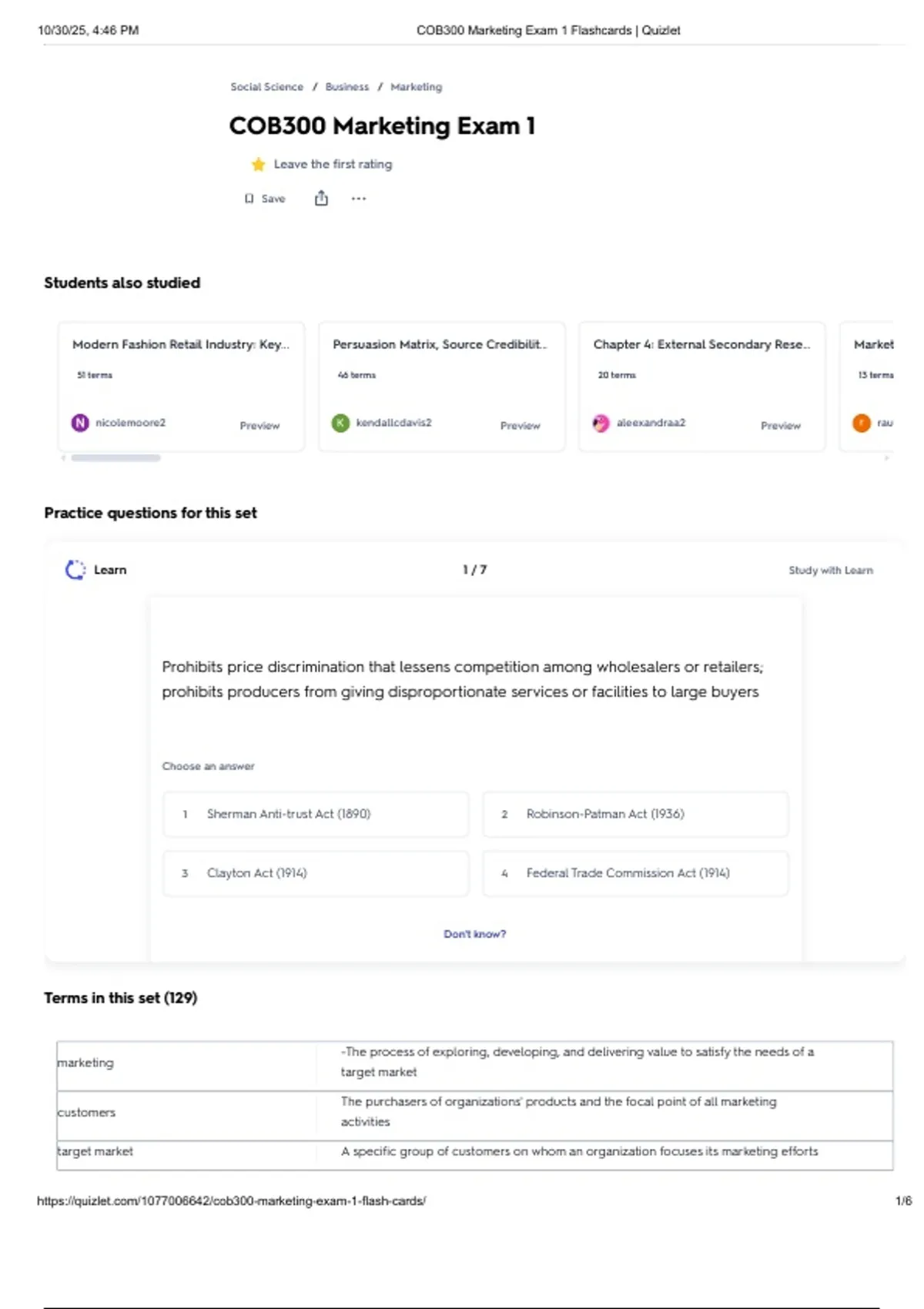Open the Business breadcrumb link
This screenshot has height=1309, width=924.
point(347,87)
